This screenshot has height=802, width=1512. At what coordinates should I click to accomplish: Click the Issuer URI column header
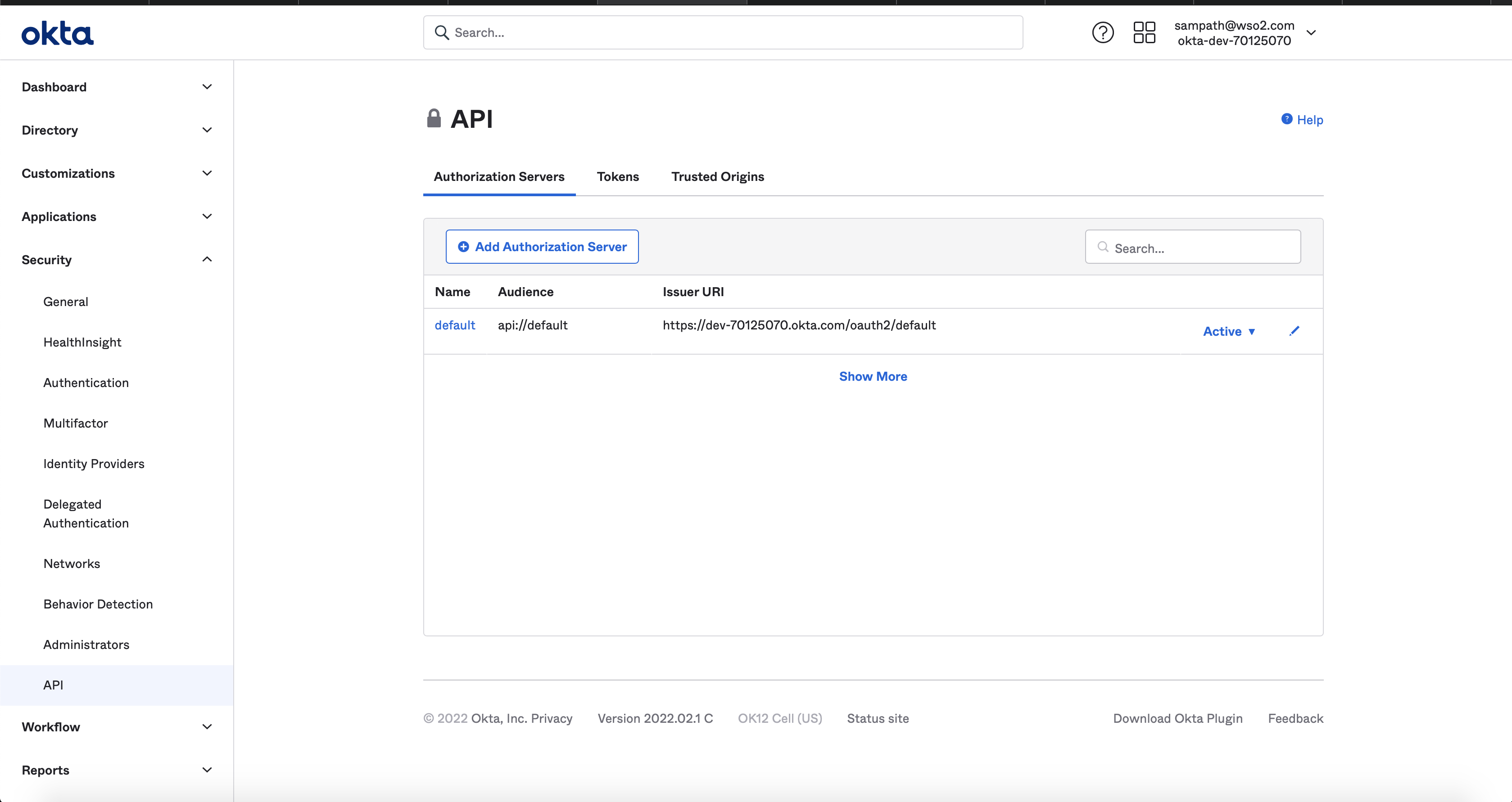click(x=693, y=292)
